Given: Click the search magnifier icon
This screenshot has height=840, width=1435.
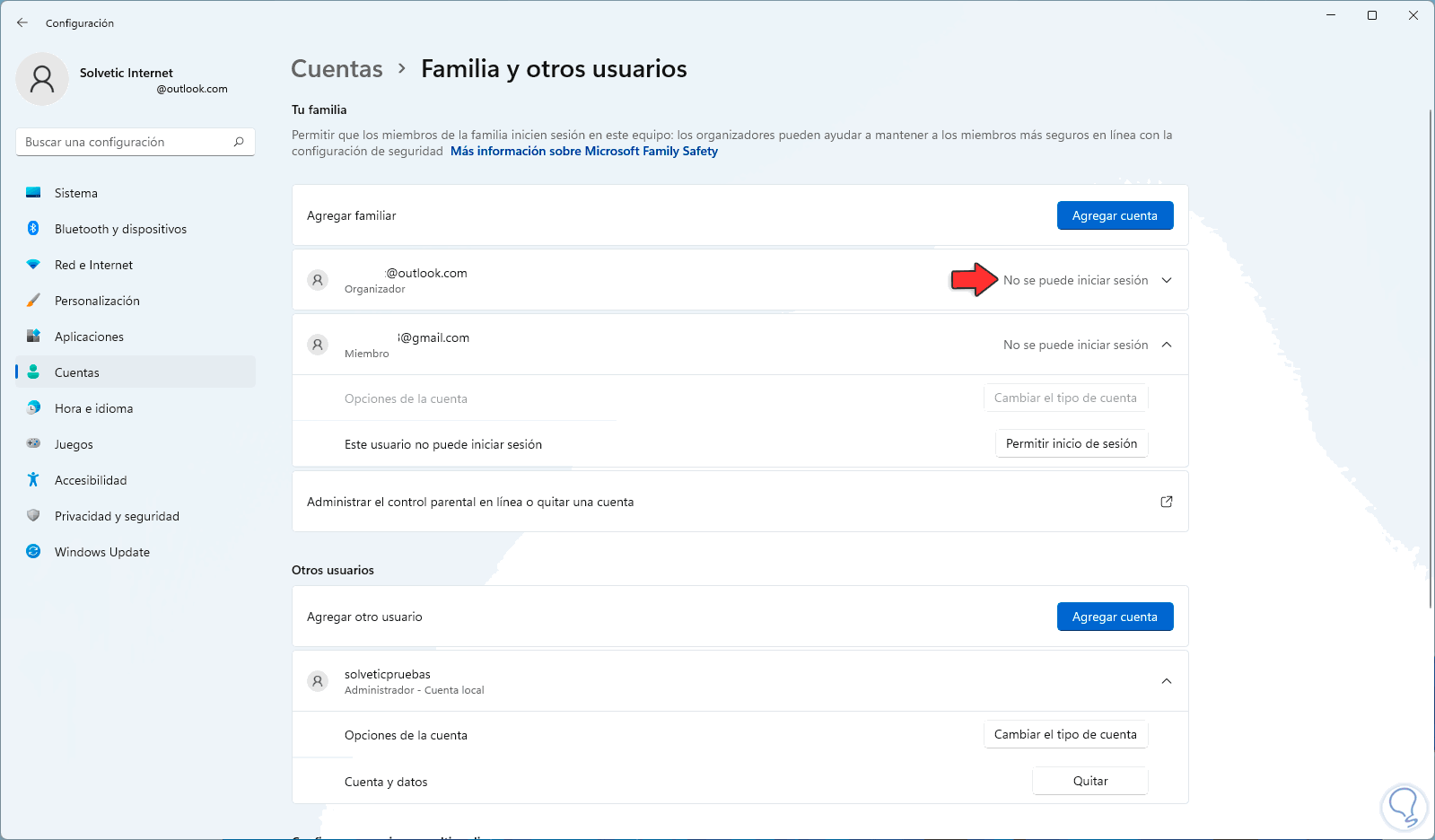Looking at the screenshot, I should click(239, 142).
